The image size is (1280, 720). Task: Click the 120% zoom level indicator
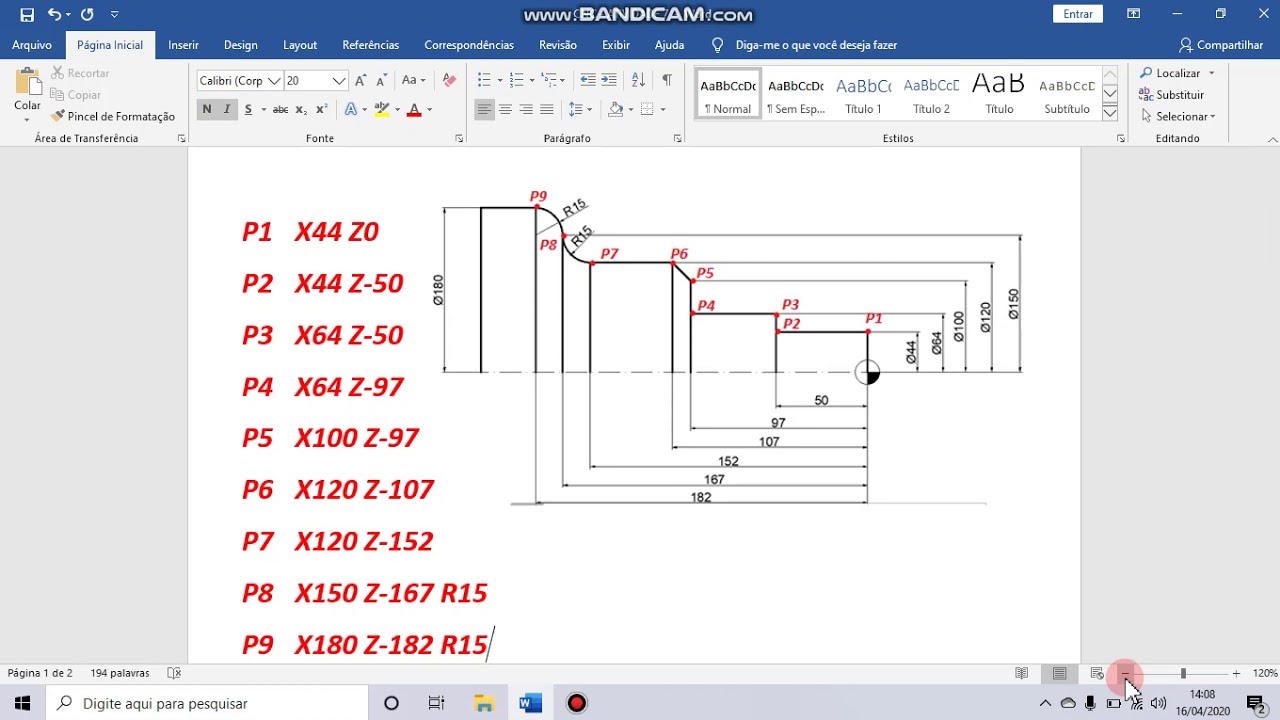1265,673
